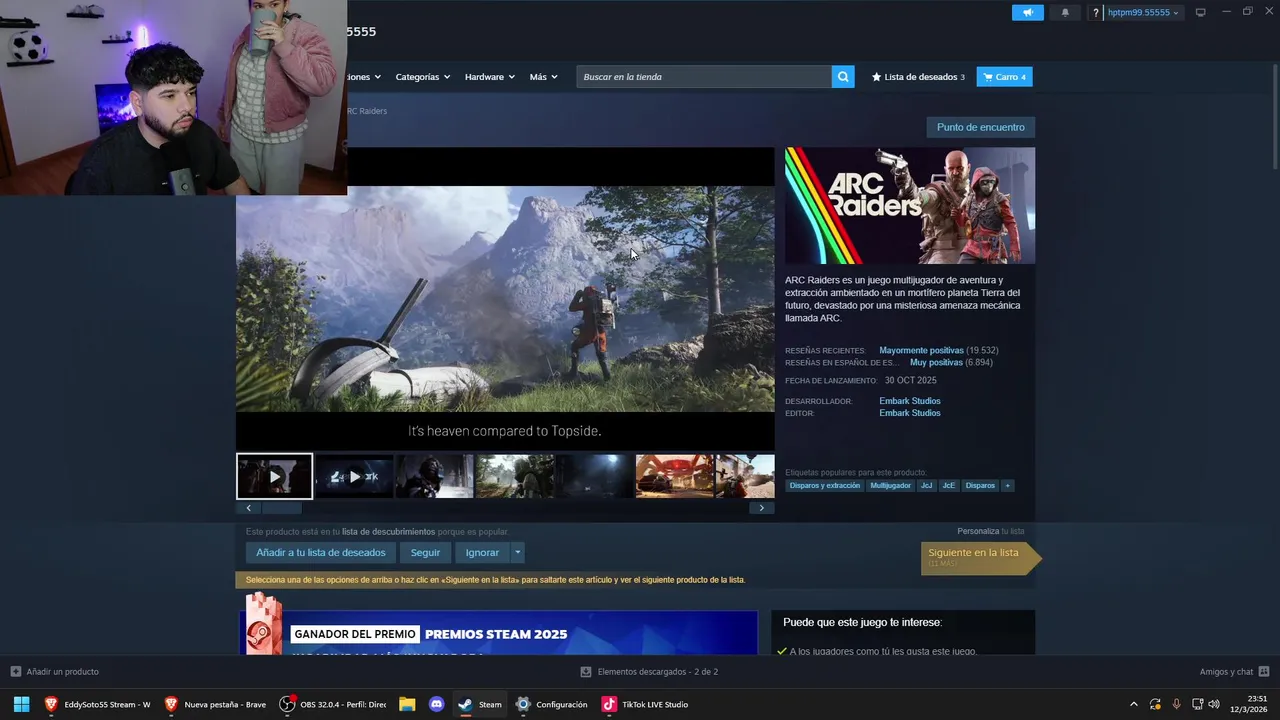Screen dimensions: 1280x720
Task: Expand the Categorías menu
Action: (422, 77)
